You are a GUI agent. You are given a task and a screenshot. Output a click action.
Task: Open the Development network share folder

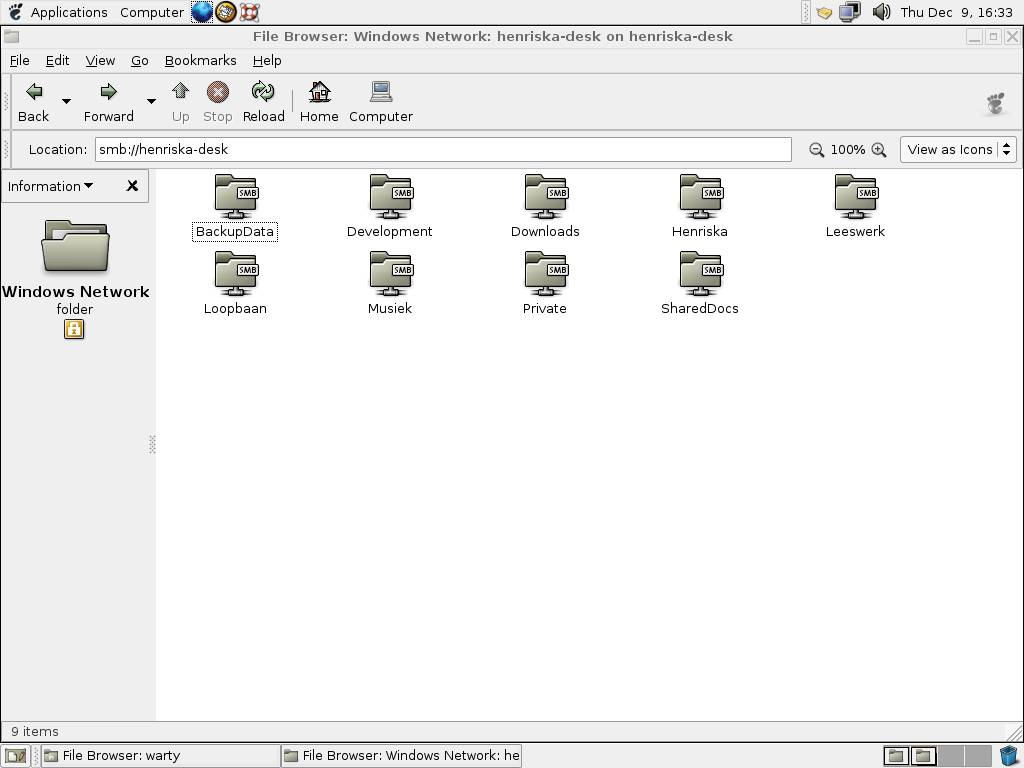[390, 197]
